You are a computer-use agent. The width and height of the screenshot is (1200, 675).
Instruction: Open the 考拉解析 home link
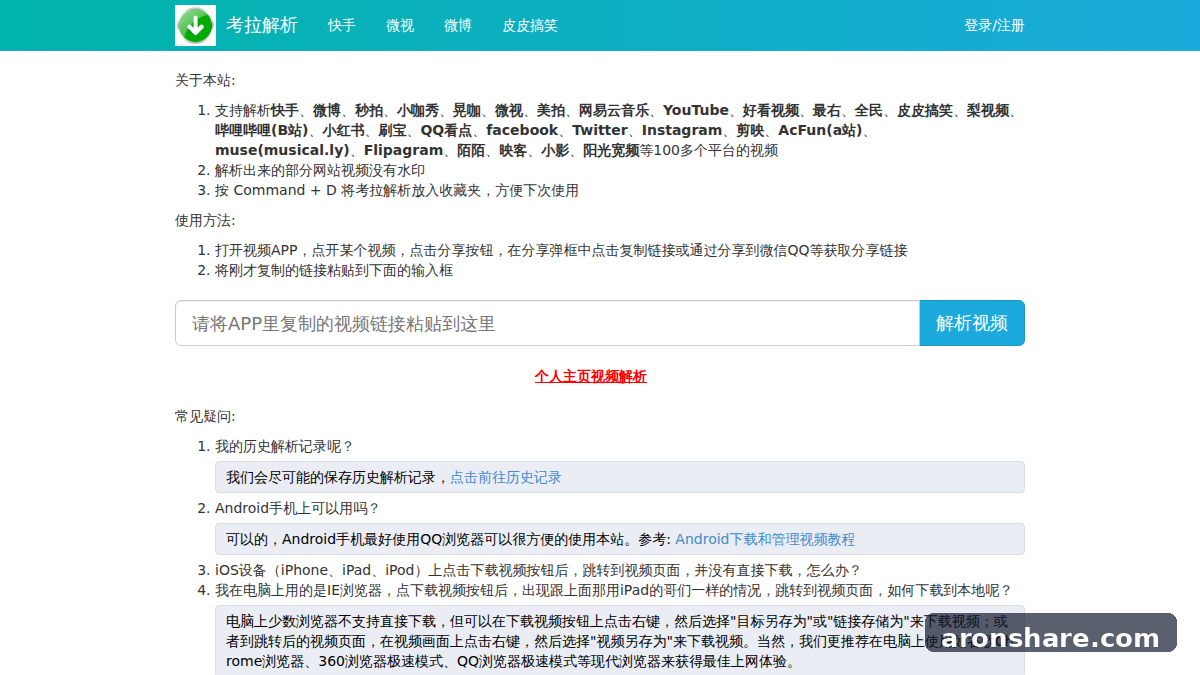click(x=262, y=25)
